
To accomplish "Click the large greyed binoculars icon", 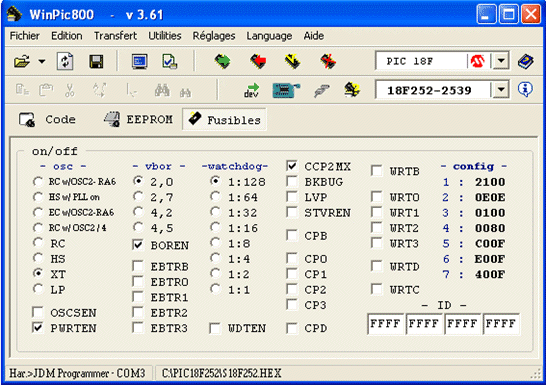I will coord(162,90).
